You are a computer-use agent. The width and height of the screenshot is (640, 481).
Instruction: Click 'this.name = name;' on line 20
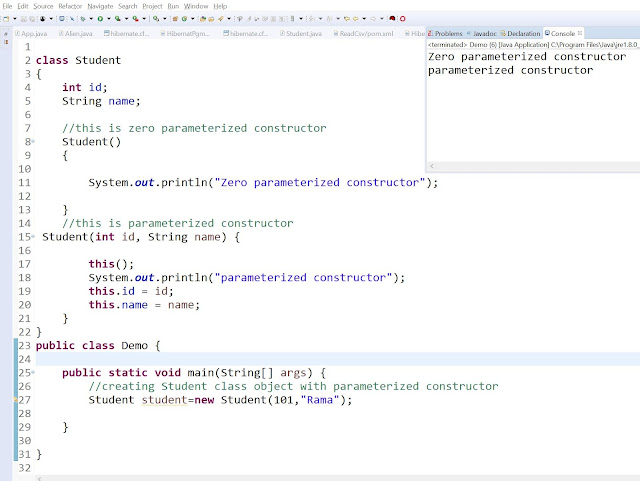[144, 305]
